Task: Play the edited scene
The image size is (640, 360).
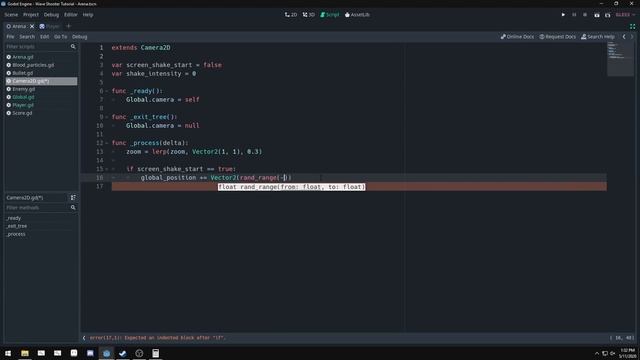Action: 597,15
